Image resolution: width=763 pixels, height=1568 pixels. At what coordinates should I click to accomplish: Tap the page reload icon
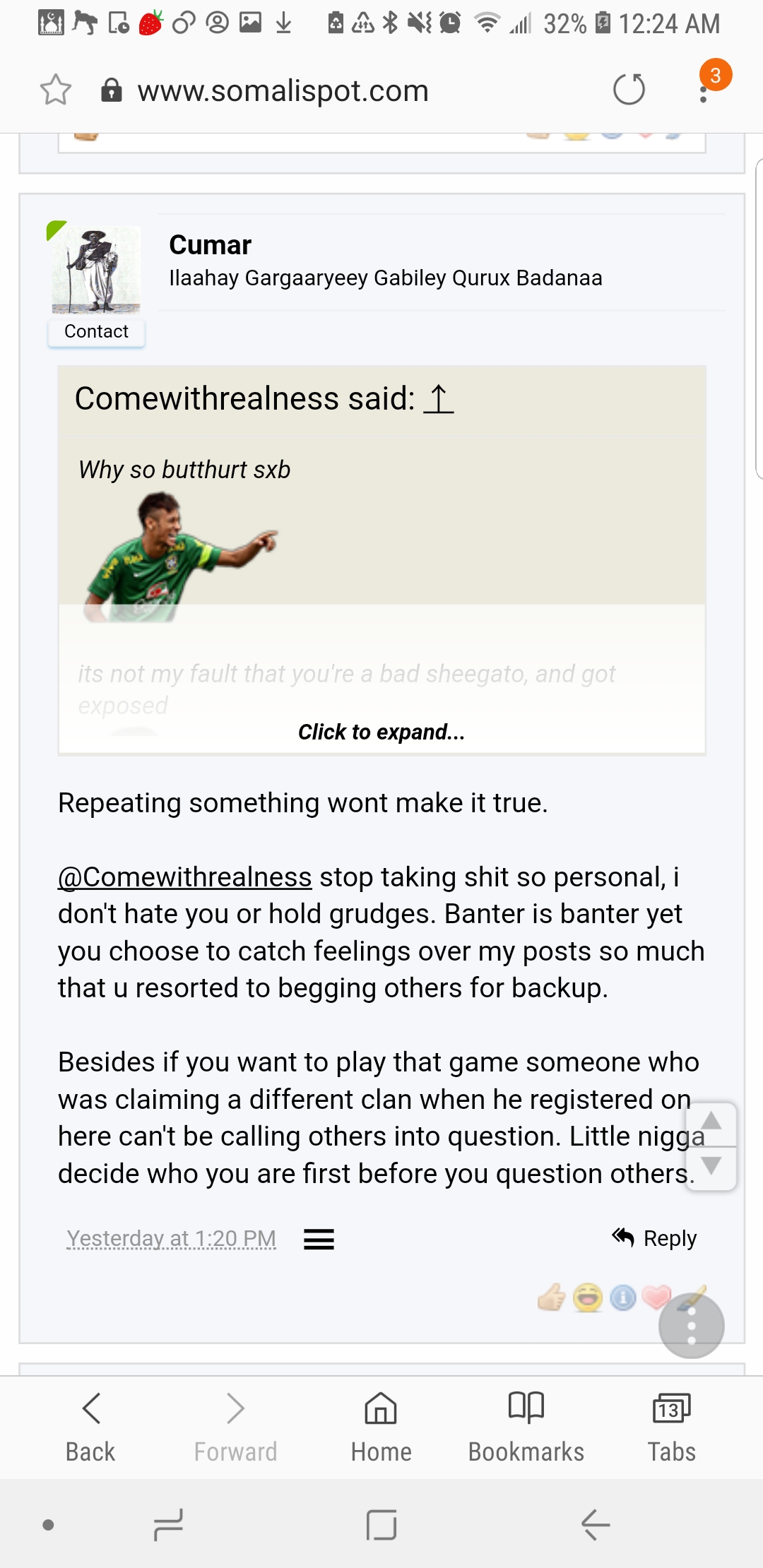628,90
